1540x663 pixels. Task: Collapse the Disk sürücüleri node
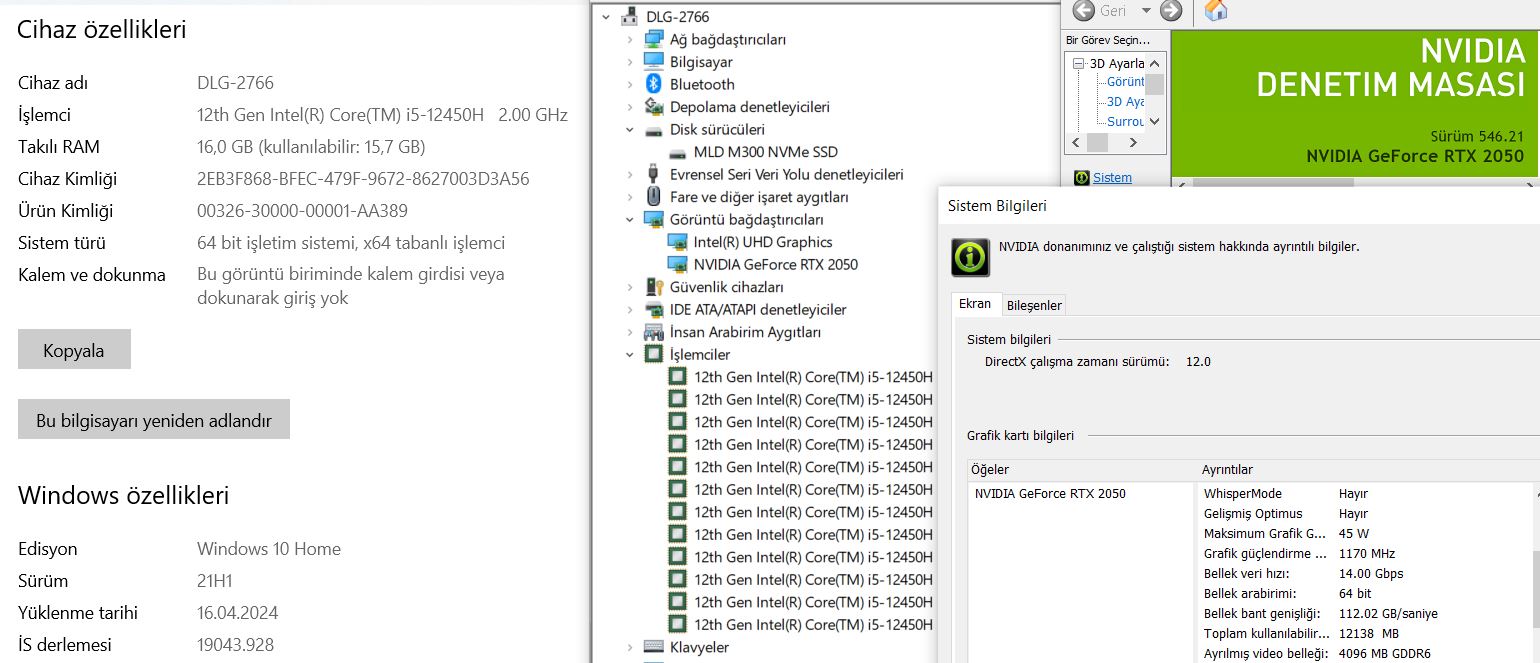point(629,129)
